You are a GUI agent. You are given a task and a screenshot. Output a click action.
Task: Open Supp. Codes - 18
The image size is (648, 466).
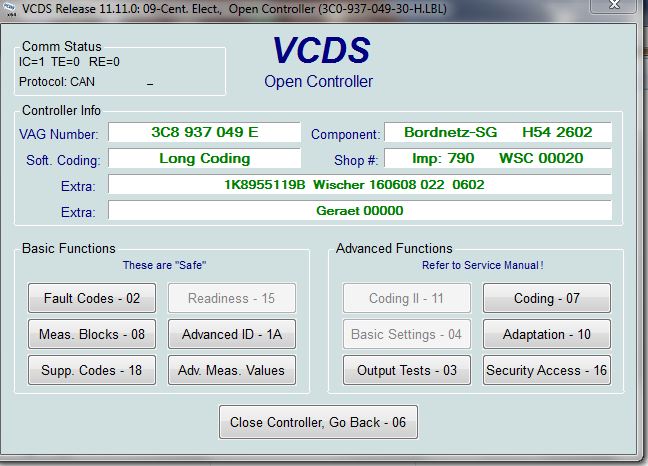[x=92, y=370]
